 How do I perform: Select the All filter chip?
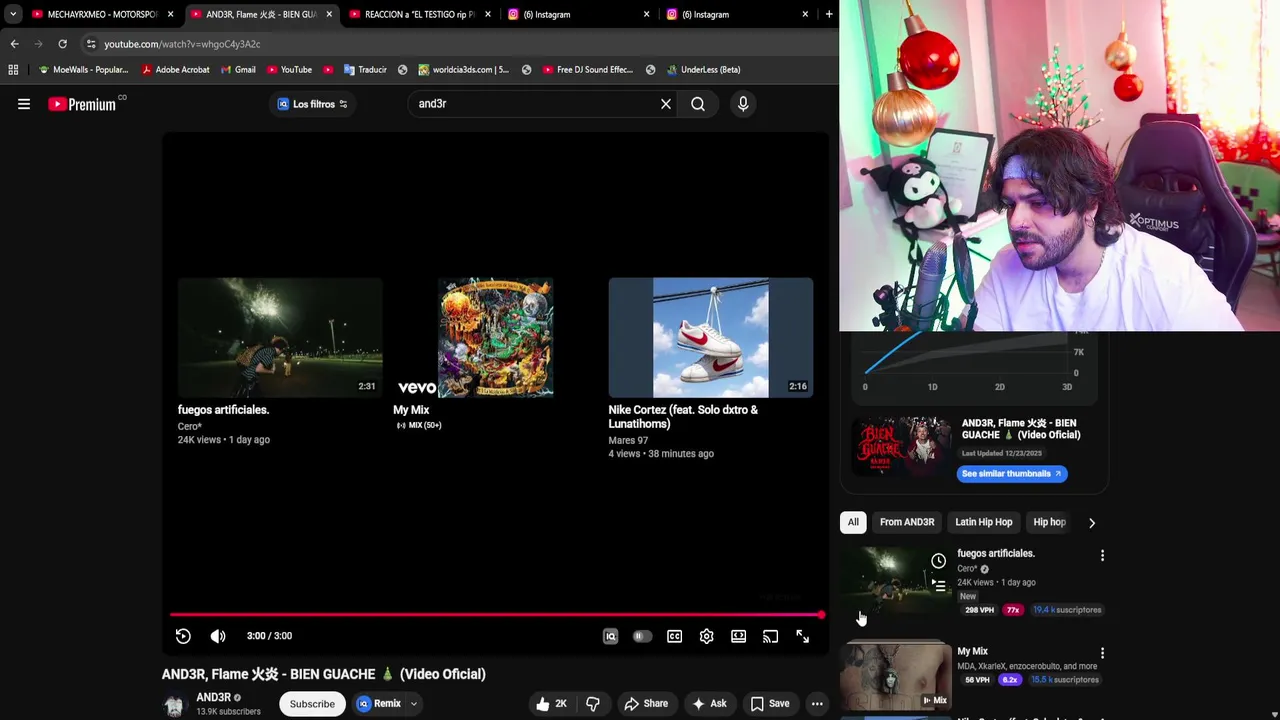[x=853, y=522]
